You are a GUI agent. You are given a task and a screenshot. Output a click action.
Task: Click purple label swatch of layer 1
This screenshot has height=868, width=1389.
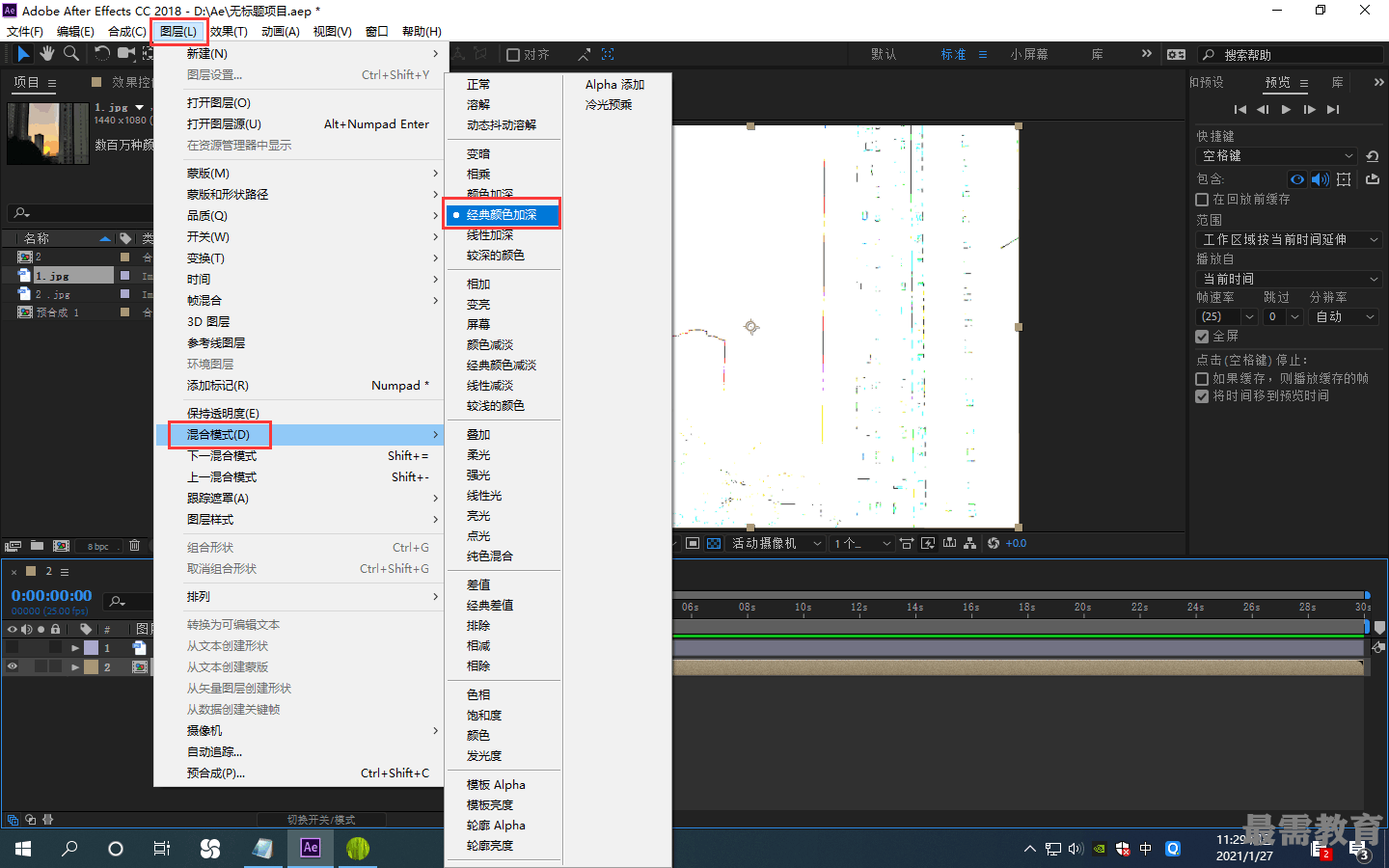pos(91,648)
